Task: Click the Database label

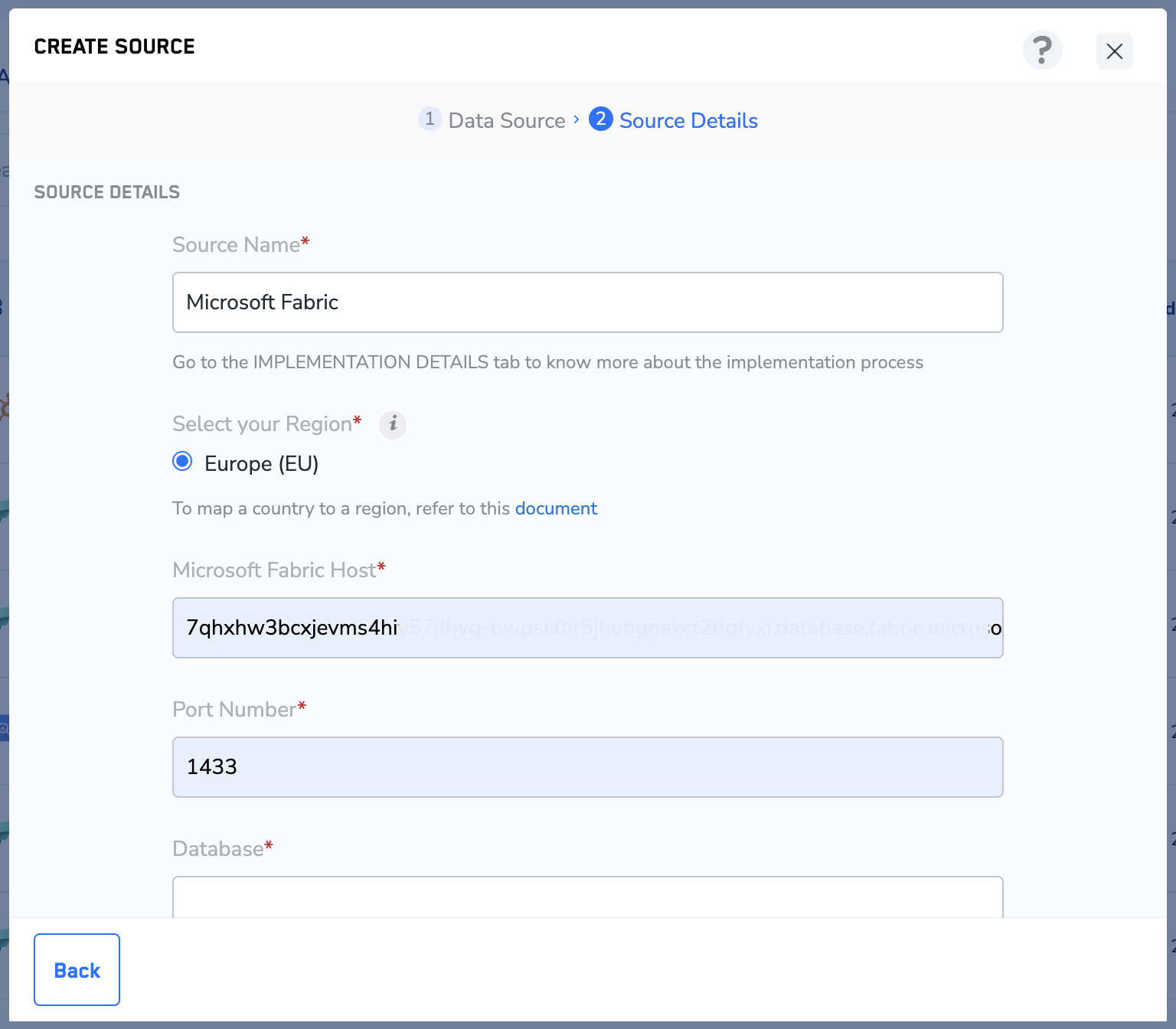Action: 222,848
